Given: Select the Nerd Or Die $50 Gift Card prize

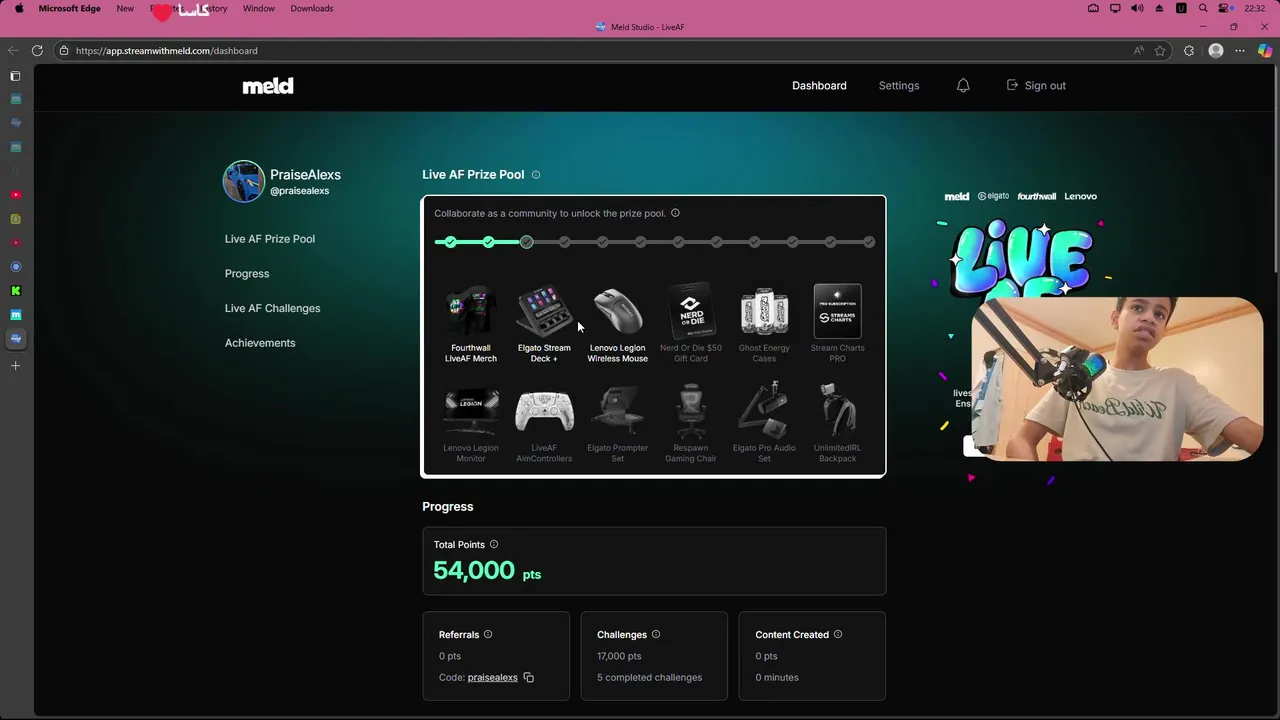Looking at the screenshot, I should pyautogui.click(x=691, y=323).
